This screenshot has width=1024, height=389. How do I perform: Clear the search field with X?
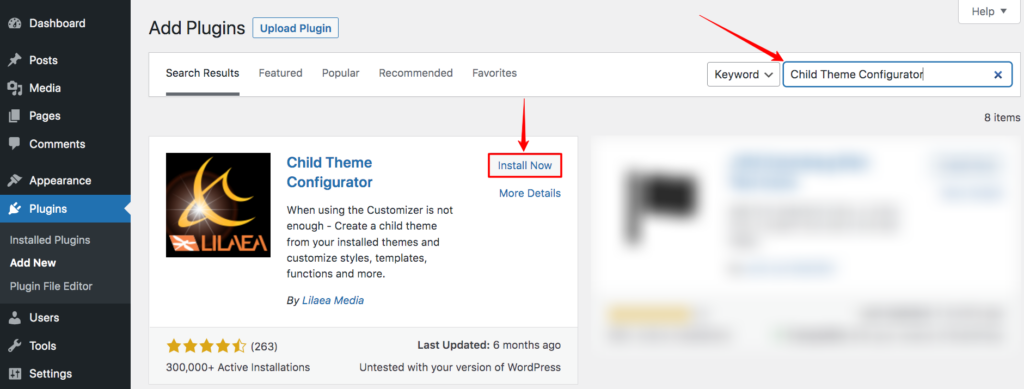click(x=998, y=74)
